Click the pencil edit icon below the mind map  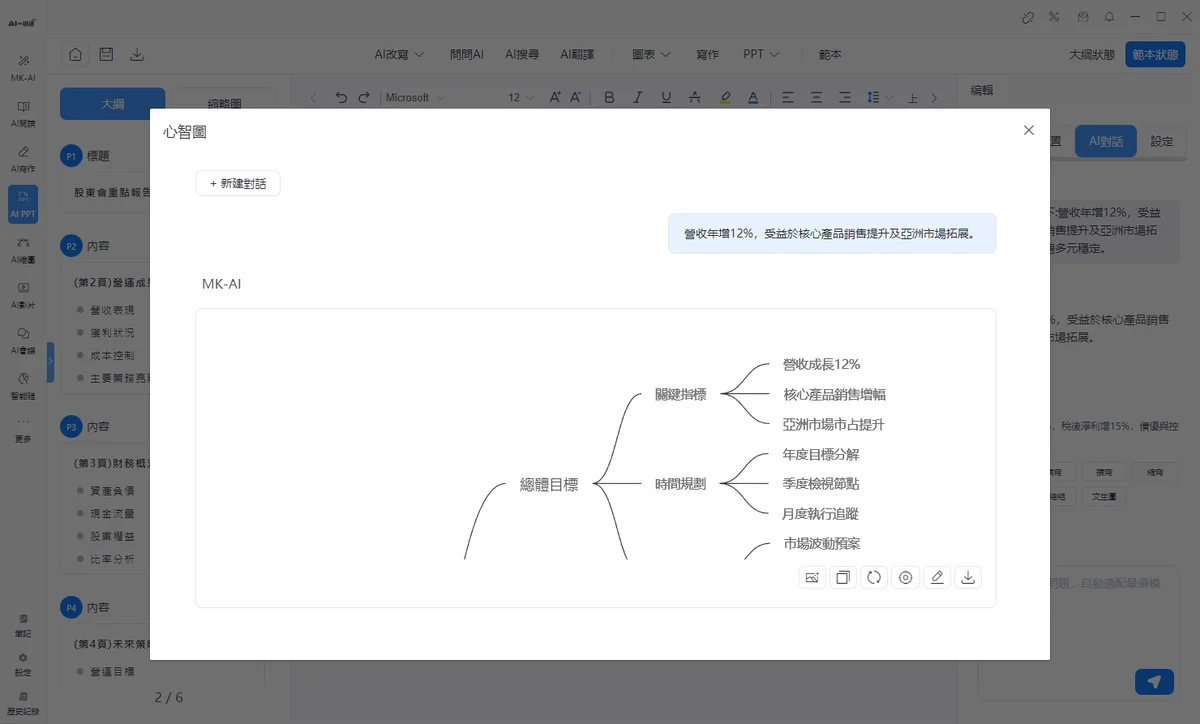(x=936, y=577)
